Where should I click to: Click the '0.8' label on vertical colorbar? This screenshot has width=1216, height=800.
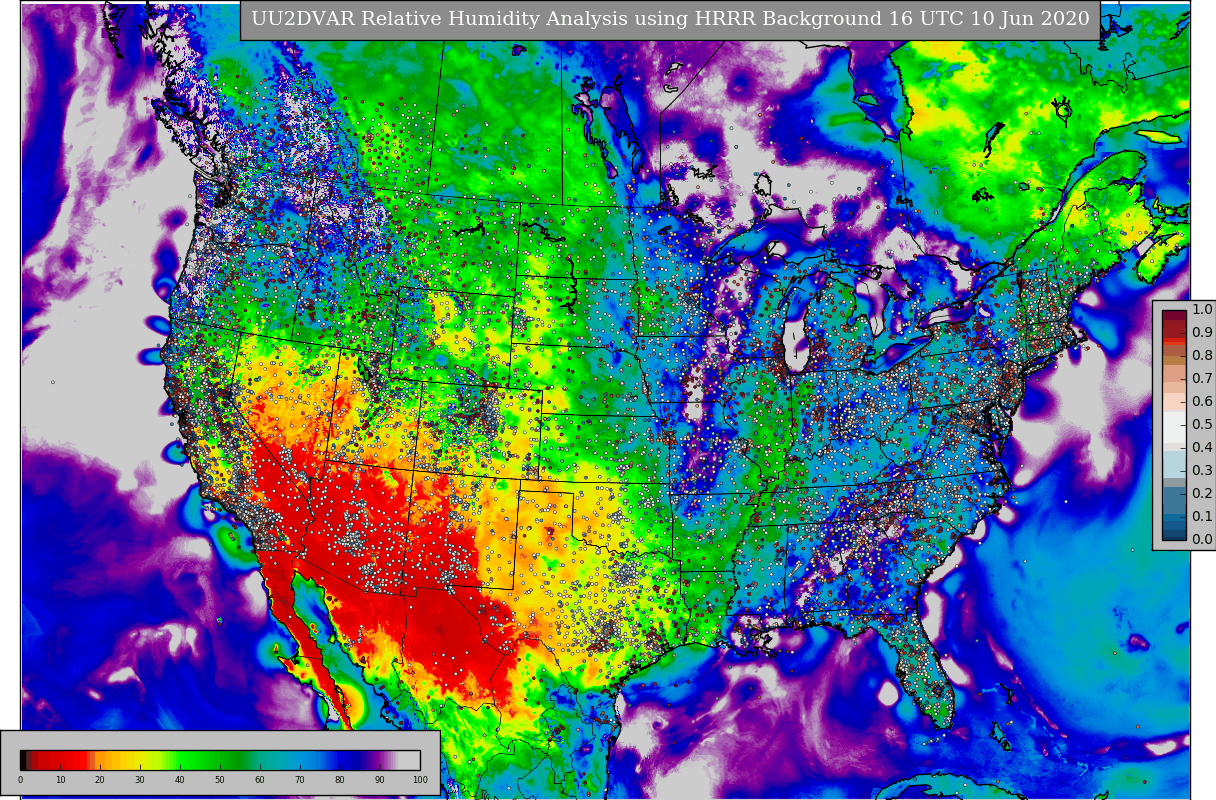[x=1202, y=356]
